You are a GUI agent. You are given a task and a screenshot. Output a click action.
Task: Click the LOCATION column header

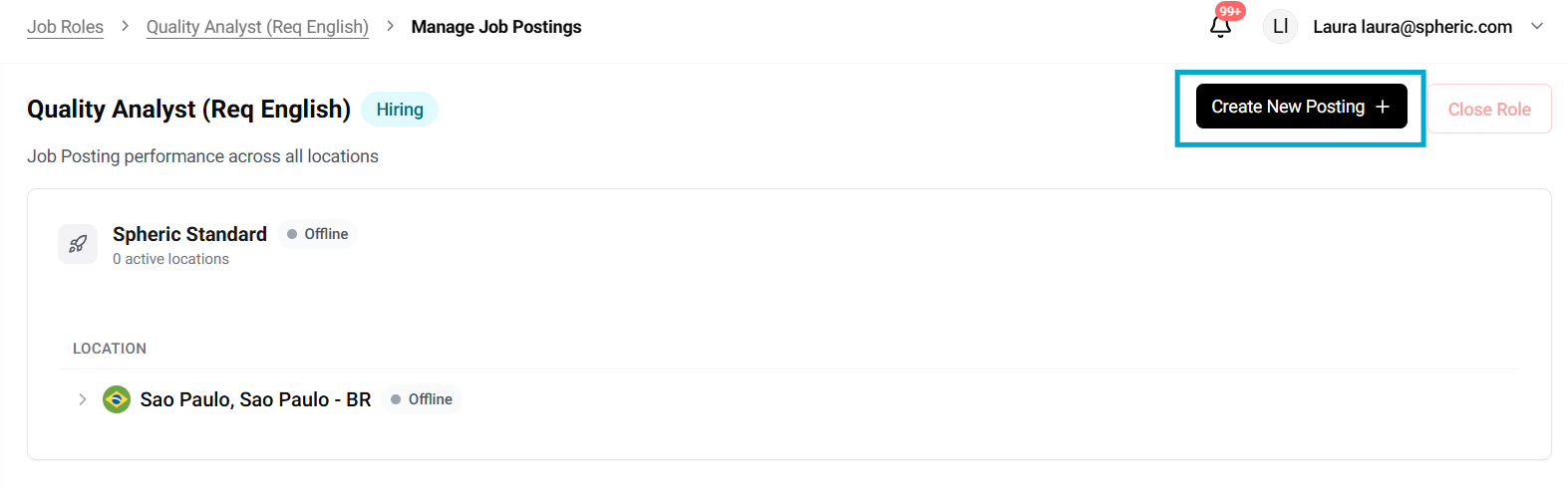[x=110, y=349]
